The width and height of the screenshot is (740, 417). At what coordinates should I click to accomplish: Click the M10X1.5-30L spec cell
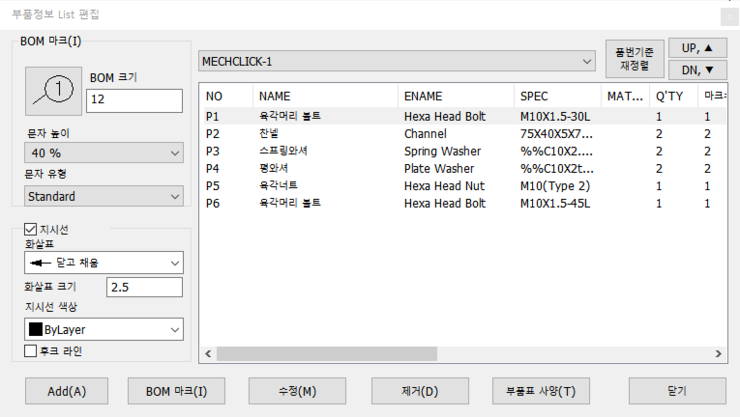[x=555, y=117]
